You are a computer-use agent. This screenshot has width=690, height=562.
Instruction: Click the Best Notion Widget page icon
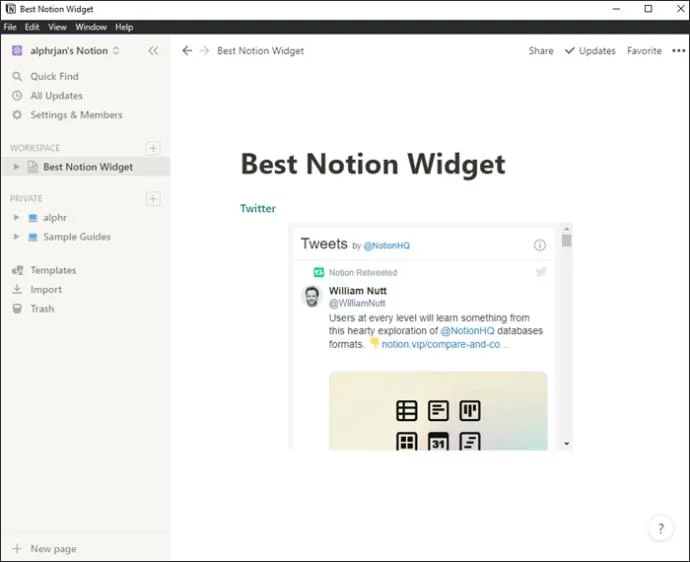33,167
